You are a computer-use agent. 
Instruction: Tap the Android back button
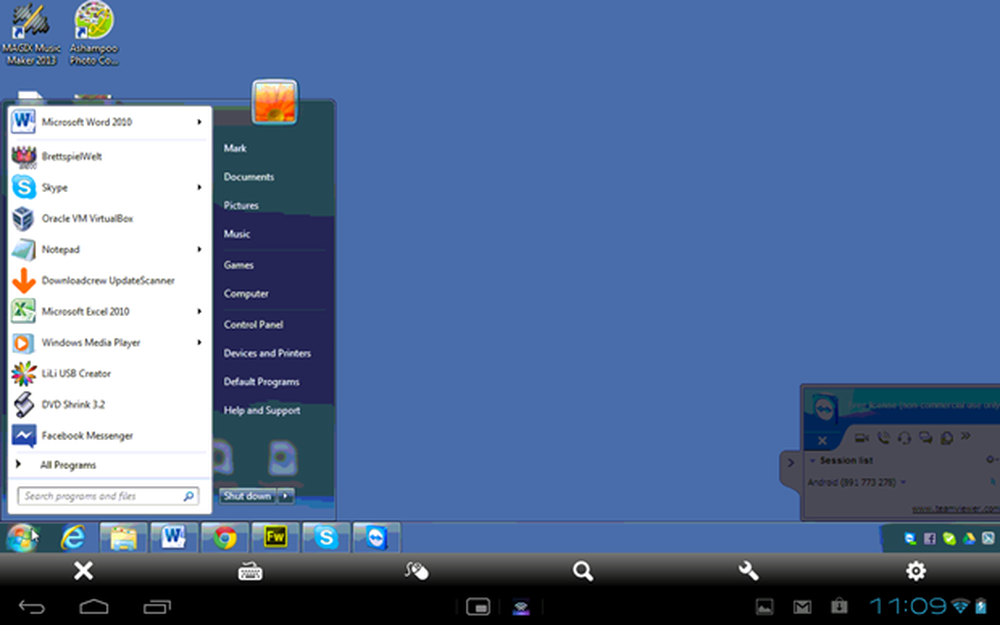31,607
